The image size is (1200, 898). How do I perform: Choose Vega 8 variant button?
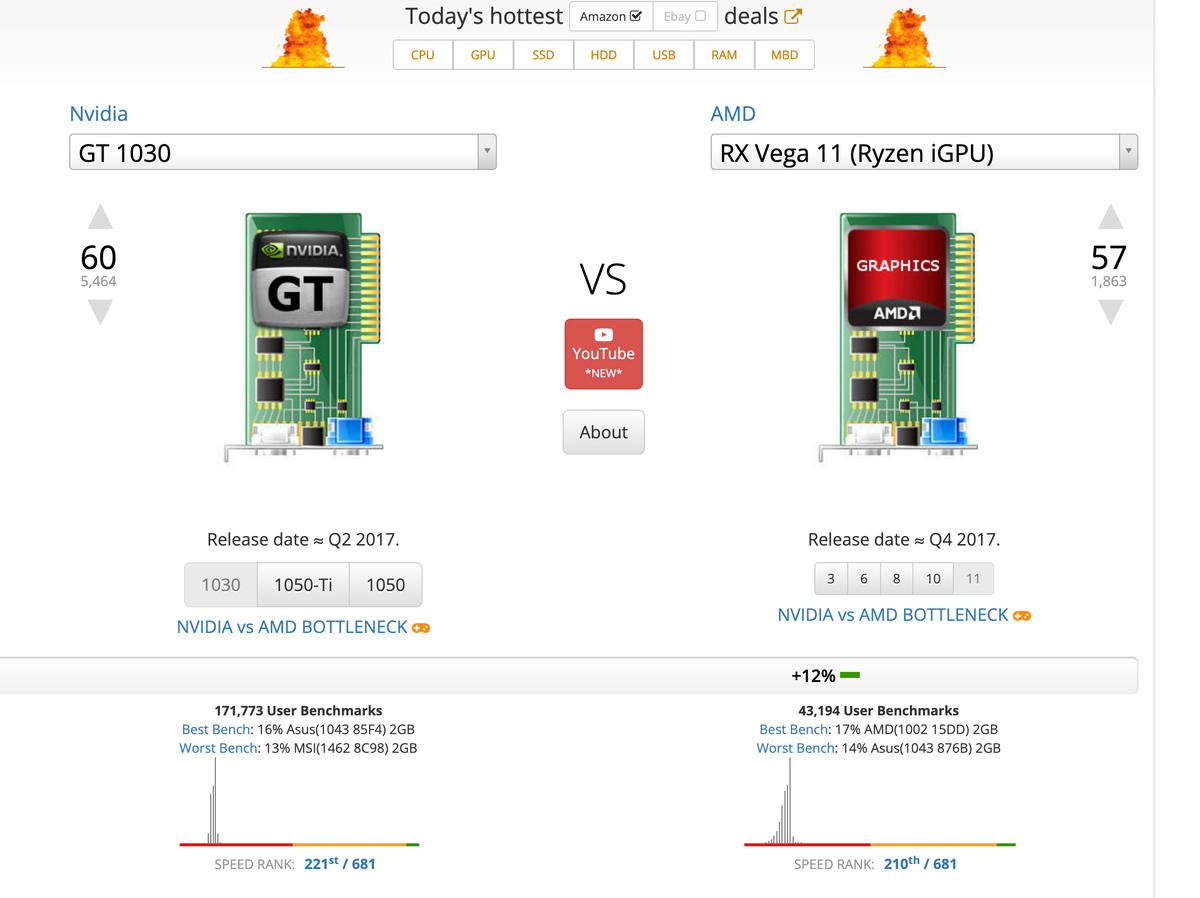[896, 578]
